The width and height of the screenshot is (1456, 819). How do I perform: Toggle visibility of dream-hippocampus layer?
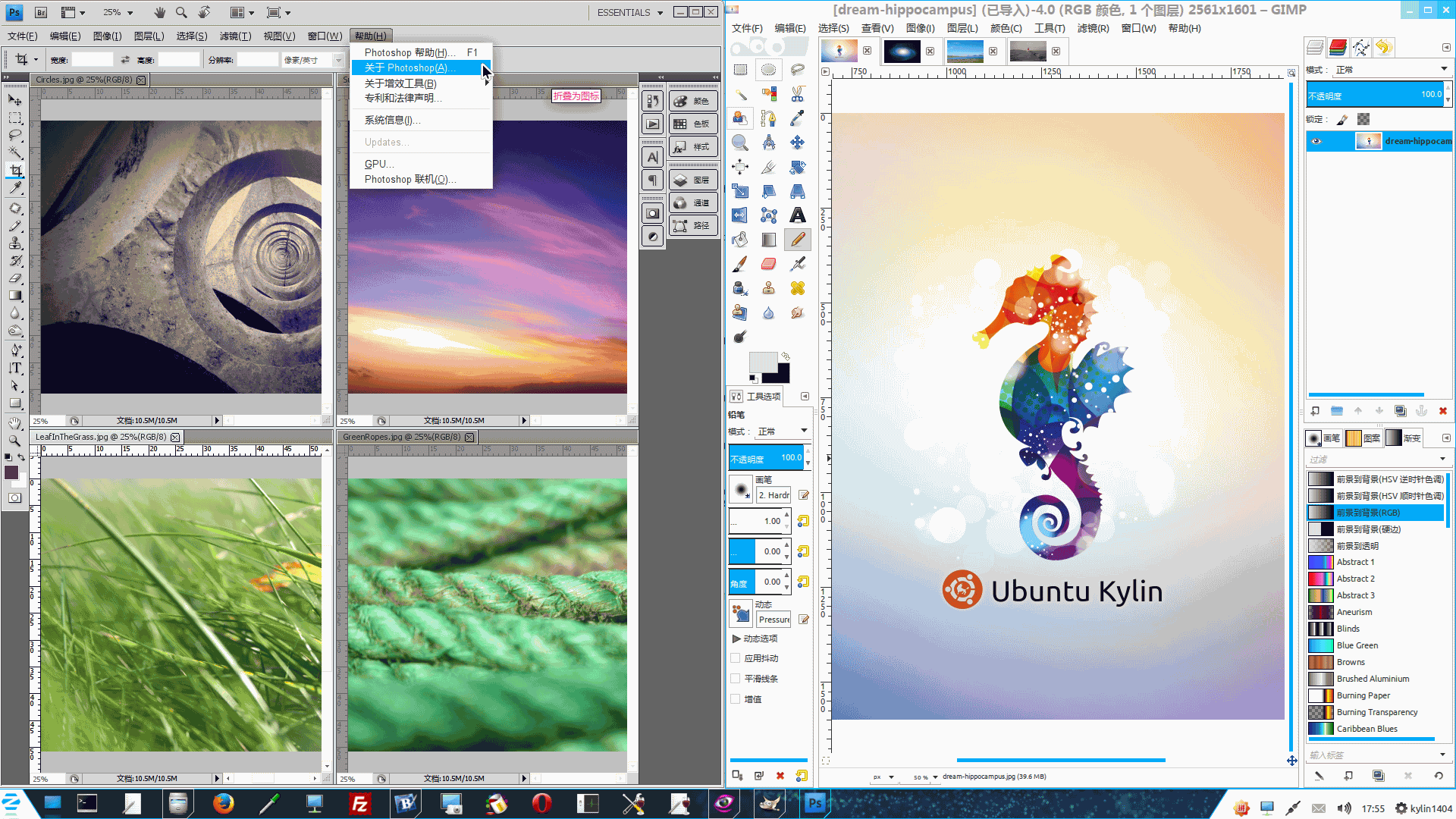[x=1316, y=141]
